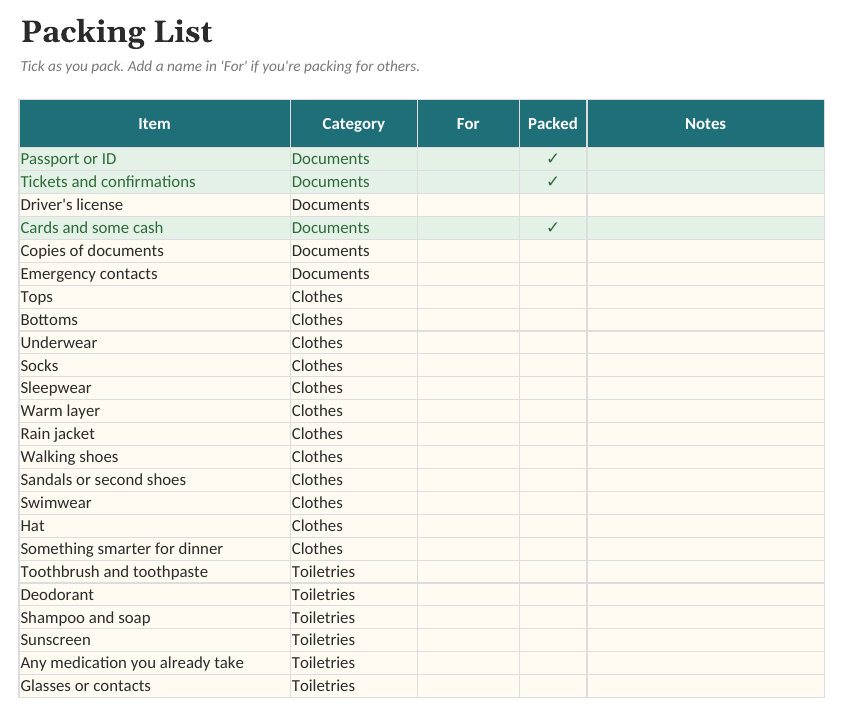Select Any medication you already take cell

(155, 663)
